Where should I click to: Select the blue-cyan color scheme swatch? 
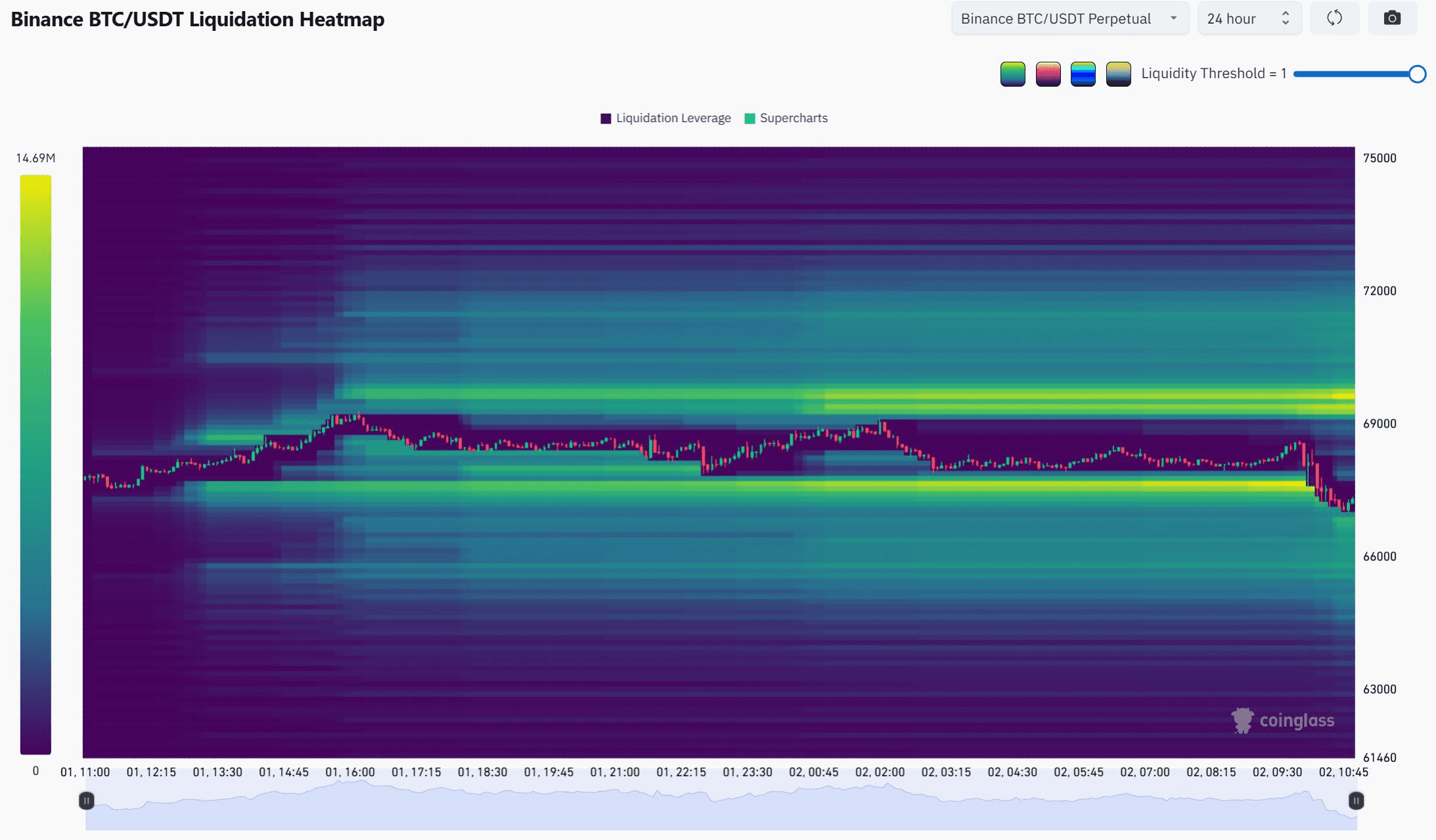tap(1083, 74)
